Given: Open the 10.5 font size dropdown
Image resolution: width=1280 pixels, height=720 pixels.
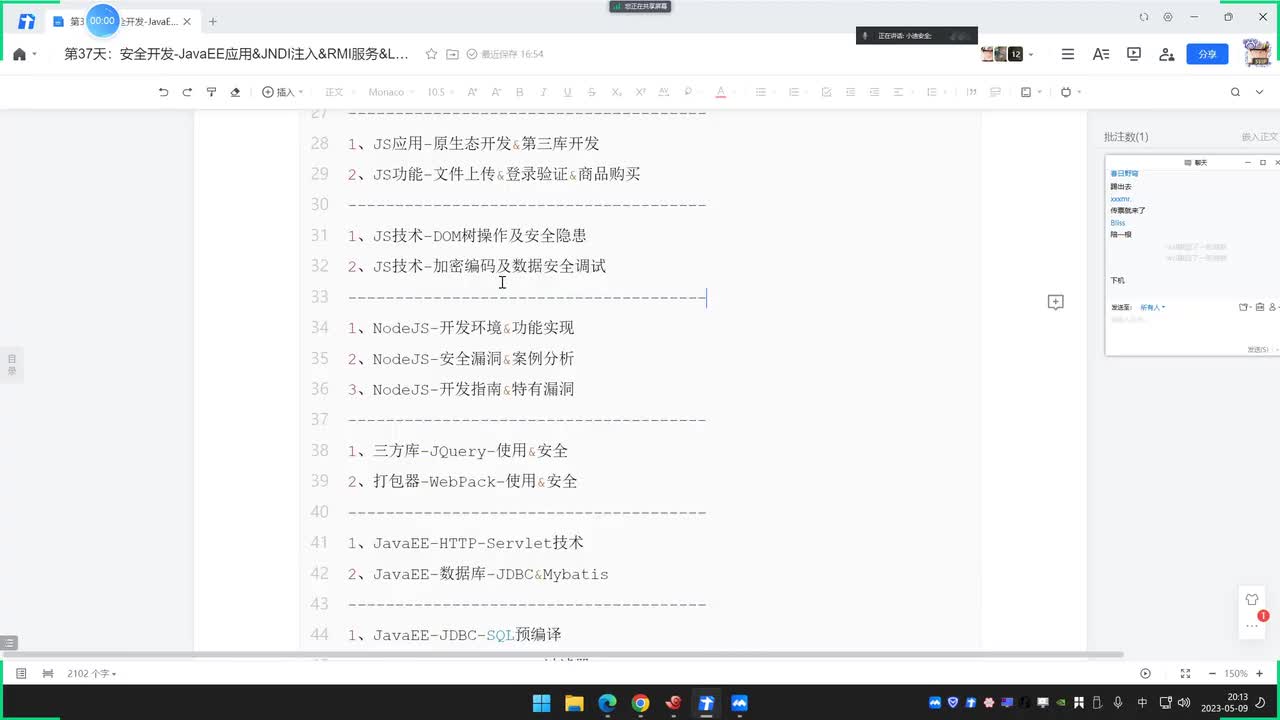Looking at the screenshot, I should (440, 92).
